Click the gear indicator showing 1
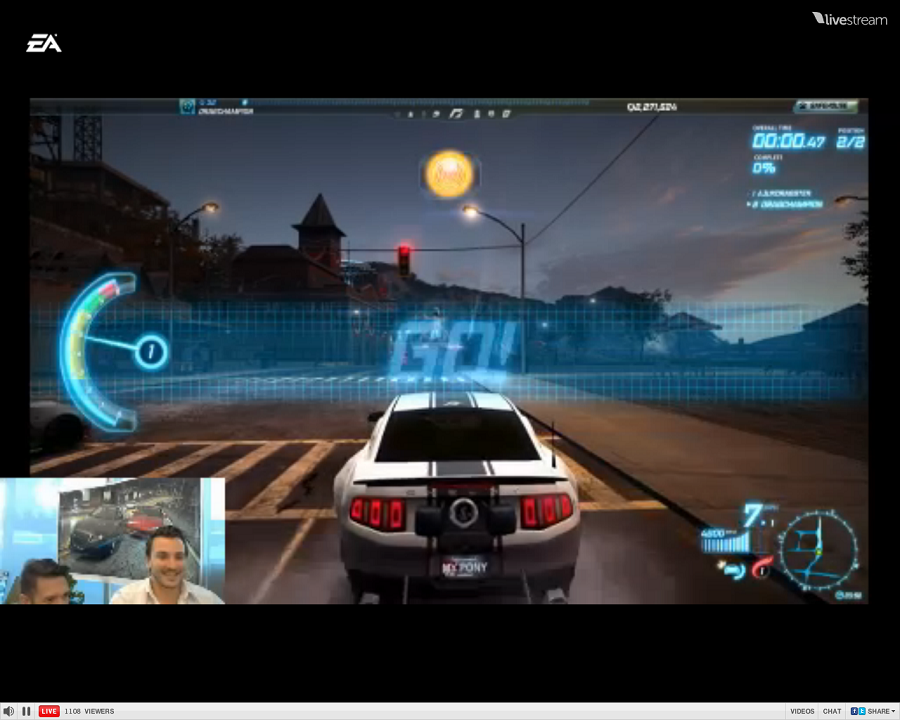 point(152,351)
